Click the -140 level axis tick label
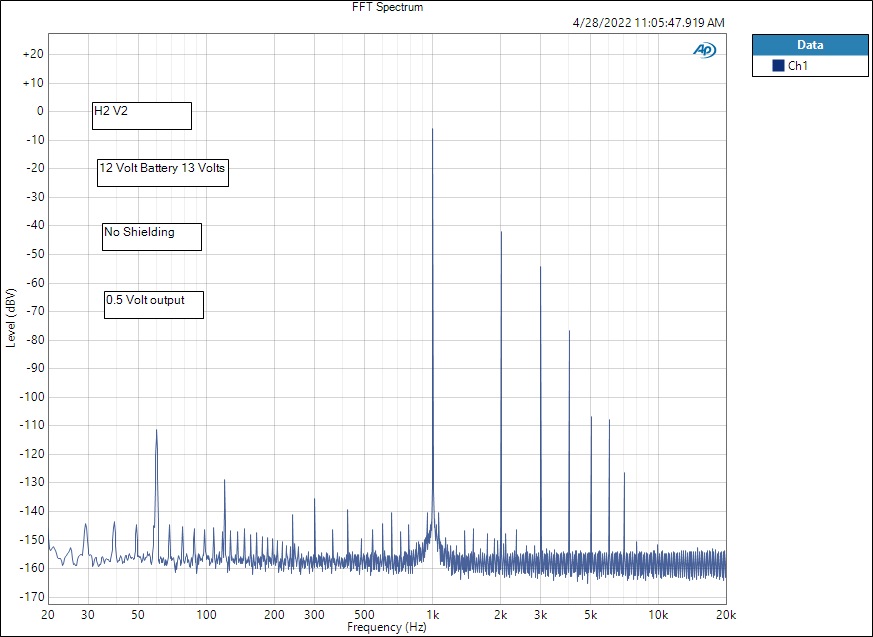The width and height of the screenshot is (873, 637). tap(31, 511)
